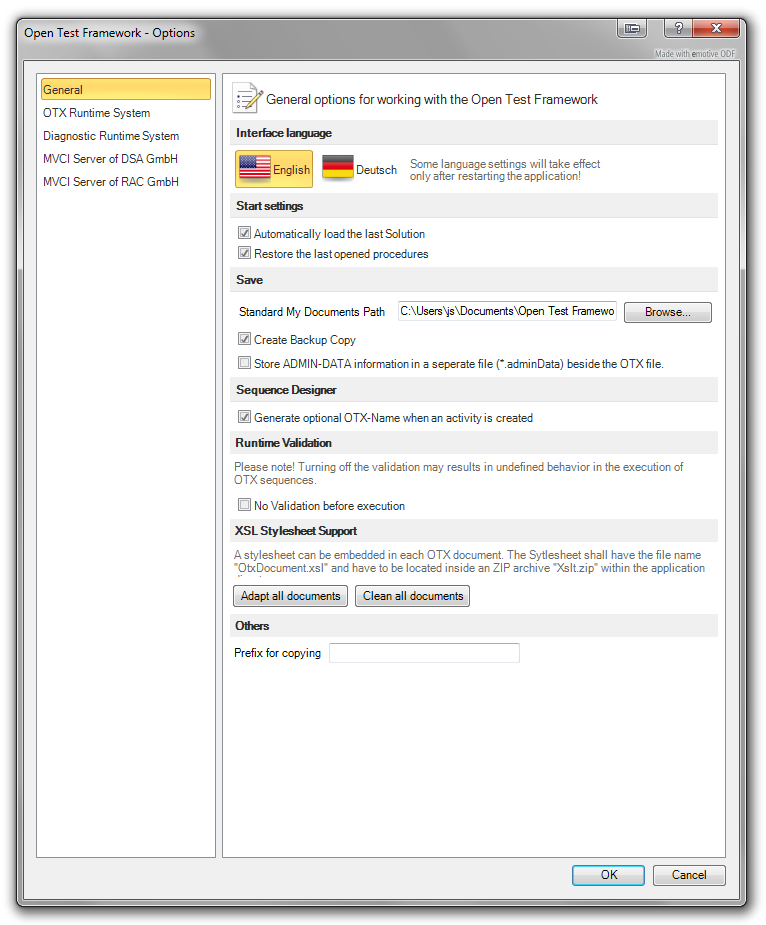
Task: Enable Store ADMIN-DATA in separate file
Action: (x=245, y=363)
